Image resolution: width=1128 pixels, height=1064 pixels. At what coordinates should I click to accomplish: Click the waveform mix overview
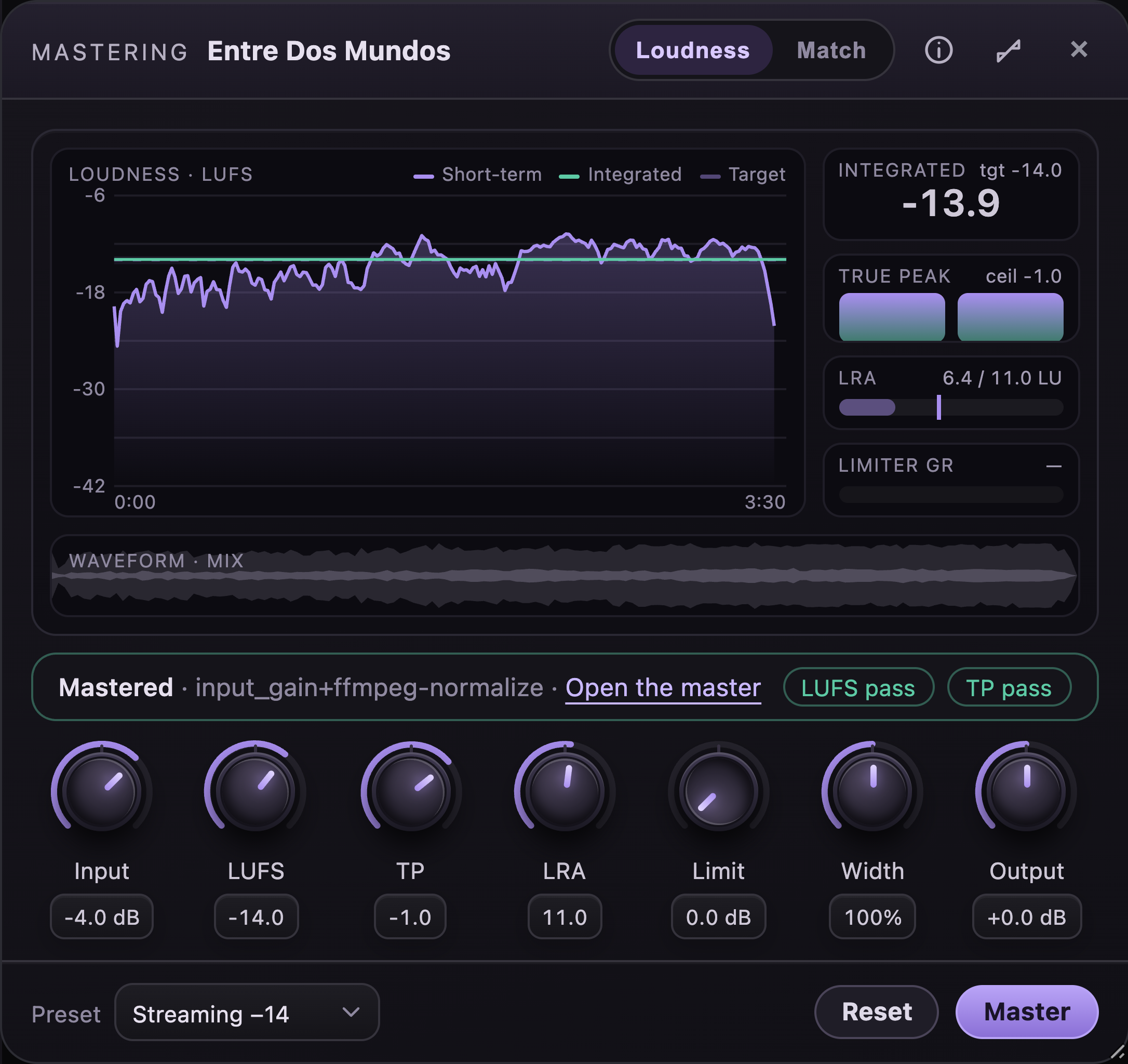565,576
